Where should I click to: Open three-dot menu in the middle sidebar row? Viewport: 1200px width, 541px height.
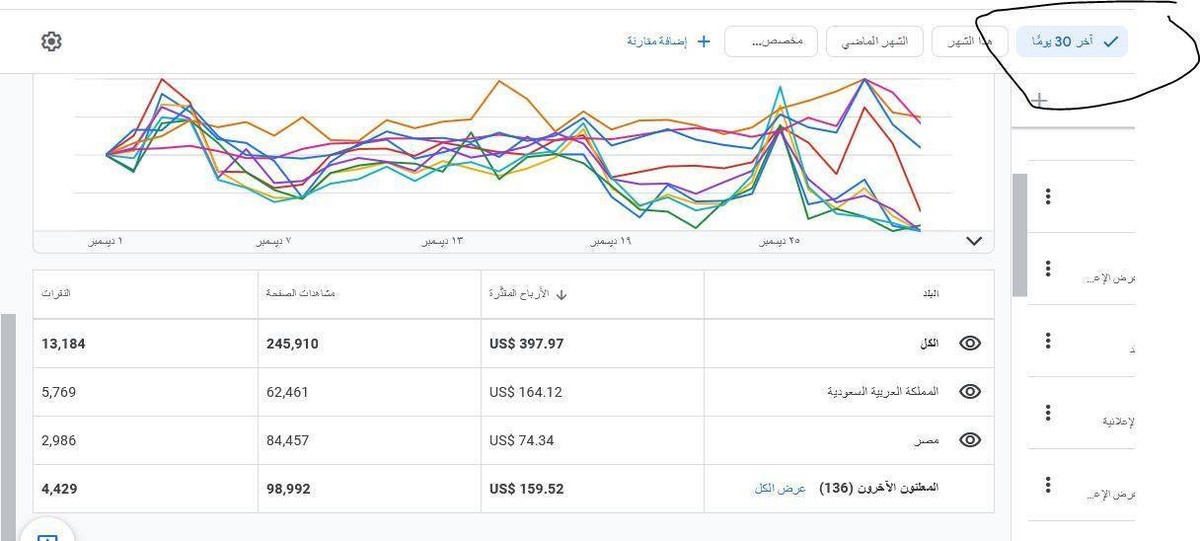point(1048,341)
